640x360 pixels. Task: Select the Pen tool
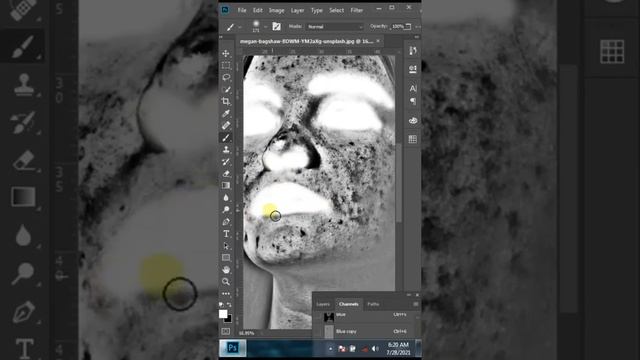point(226,222)
